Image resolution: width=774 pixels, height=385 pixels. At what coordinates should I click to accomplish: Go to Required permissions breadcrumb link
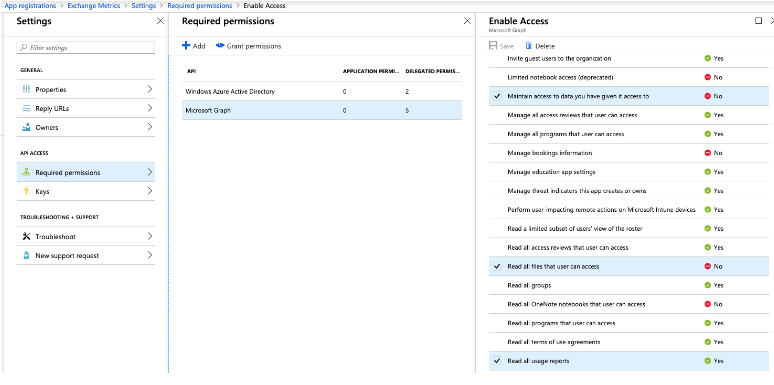[x=199, y=6]
